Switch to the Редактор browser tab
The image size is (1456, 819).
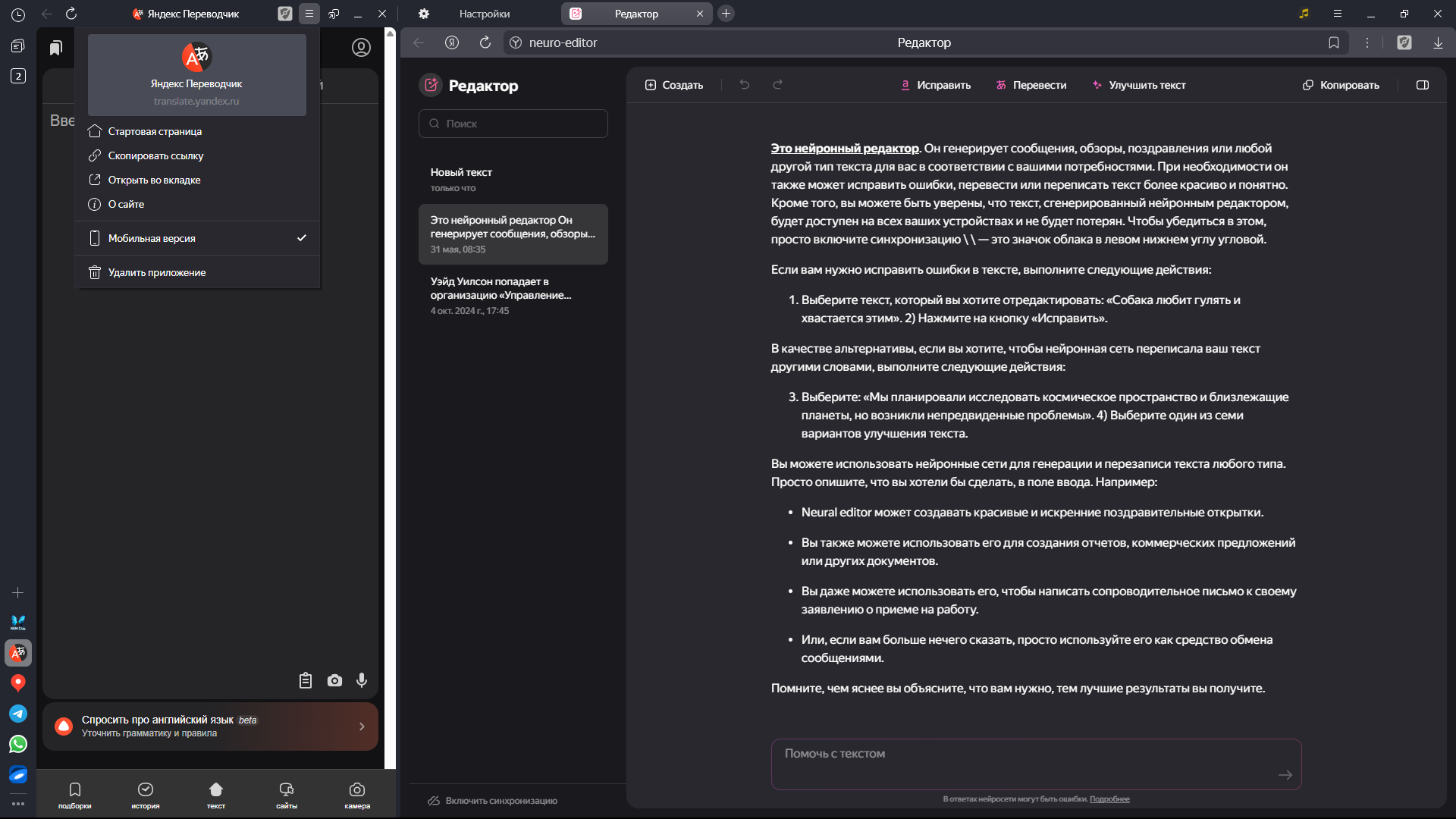pyautogui.click(x=636, y=14)
